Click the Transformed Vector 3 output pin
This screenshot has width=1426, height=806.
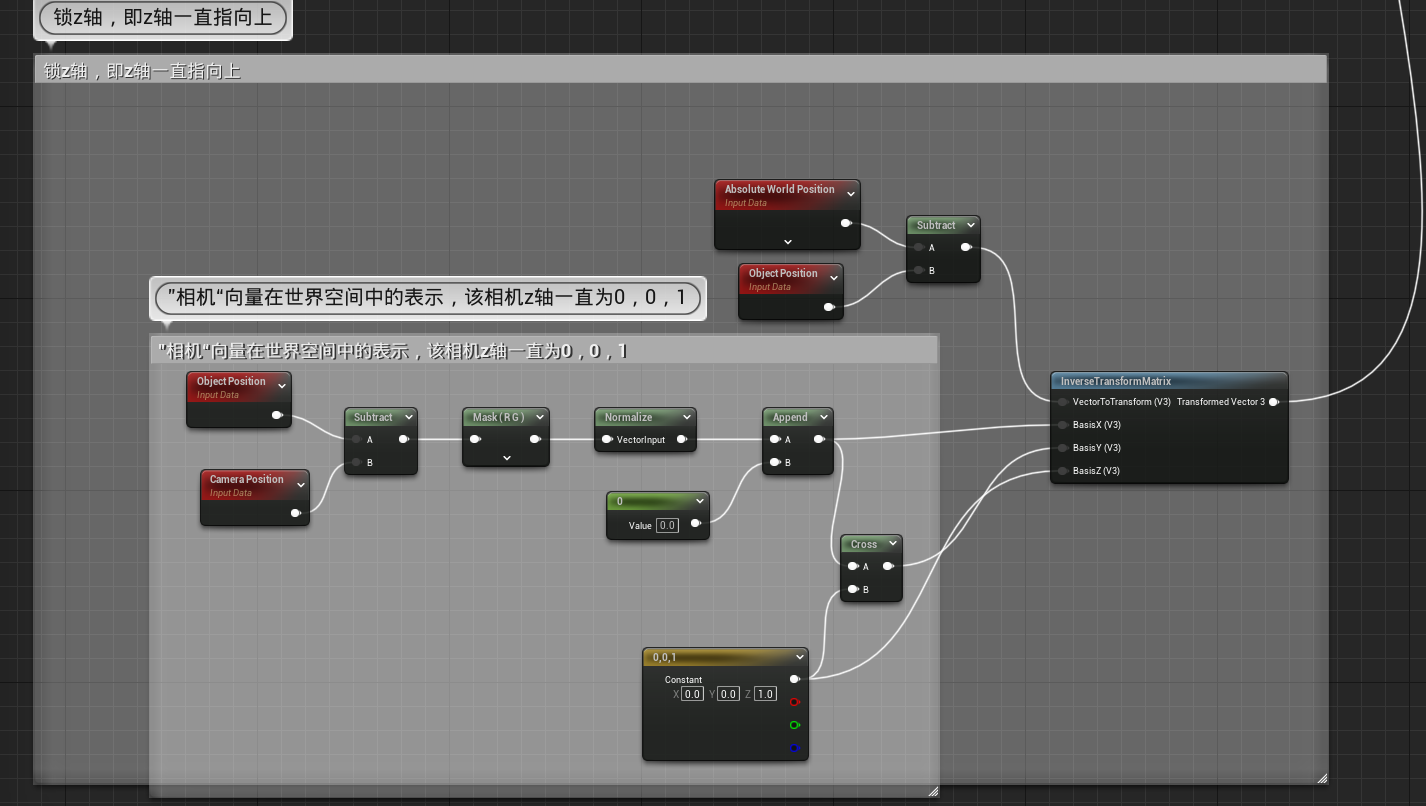(x=1274, y=401)
